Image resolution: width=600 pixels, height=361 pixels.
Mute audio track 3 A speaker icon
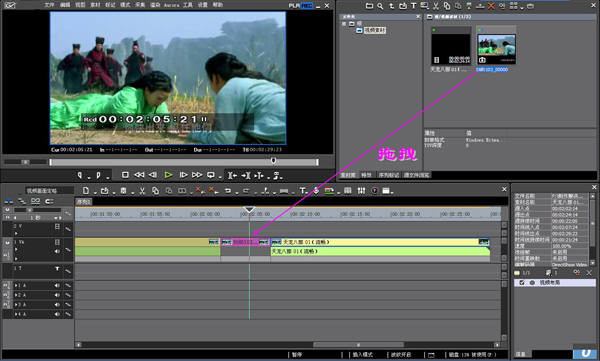pyautogui.click(x=57, y=305)
